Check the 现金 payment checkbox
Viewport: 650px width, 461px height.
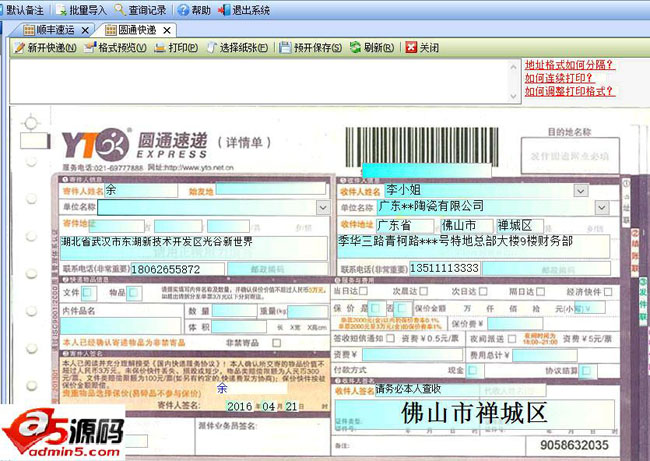(x=473, y=370)
